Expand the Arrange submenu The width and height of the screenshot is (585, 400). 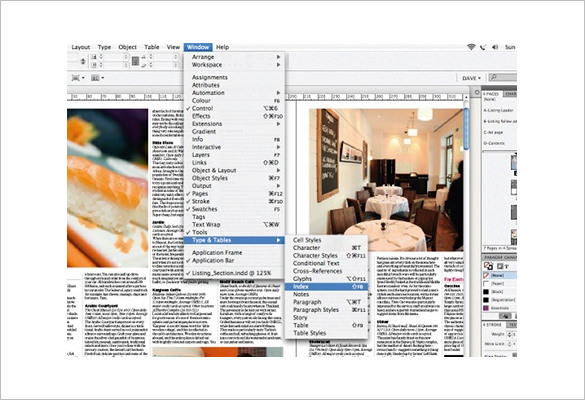(x=234, y=57)
